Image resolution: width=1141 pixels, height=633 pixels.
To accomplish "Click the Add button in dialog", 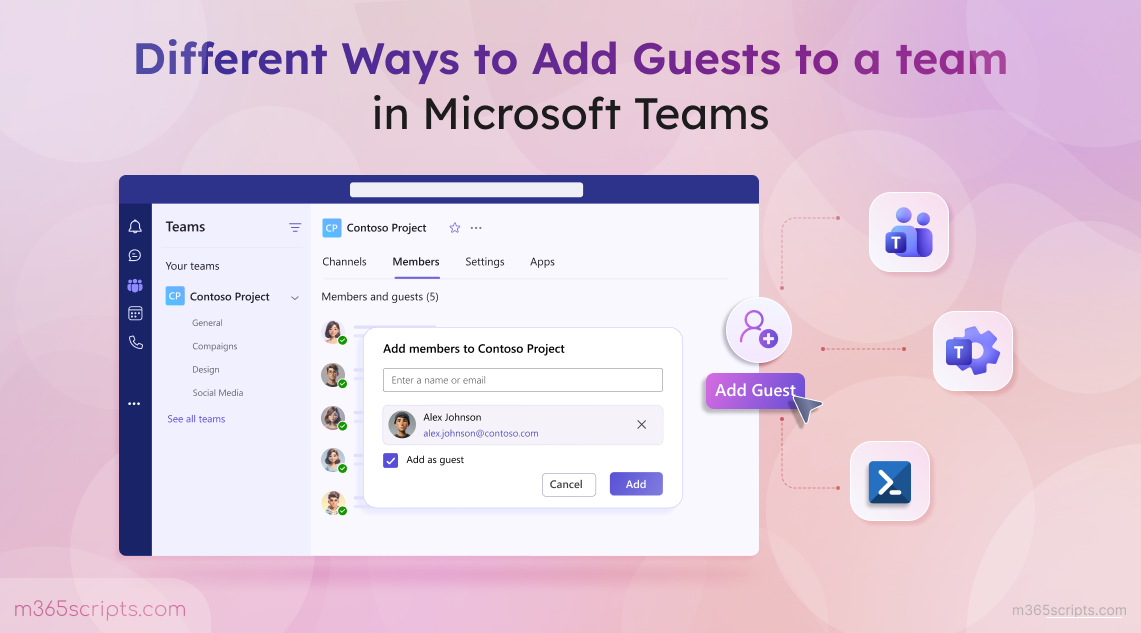I will (x=636, y=485).
